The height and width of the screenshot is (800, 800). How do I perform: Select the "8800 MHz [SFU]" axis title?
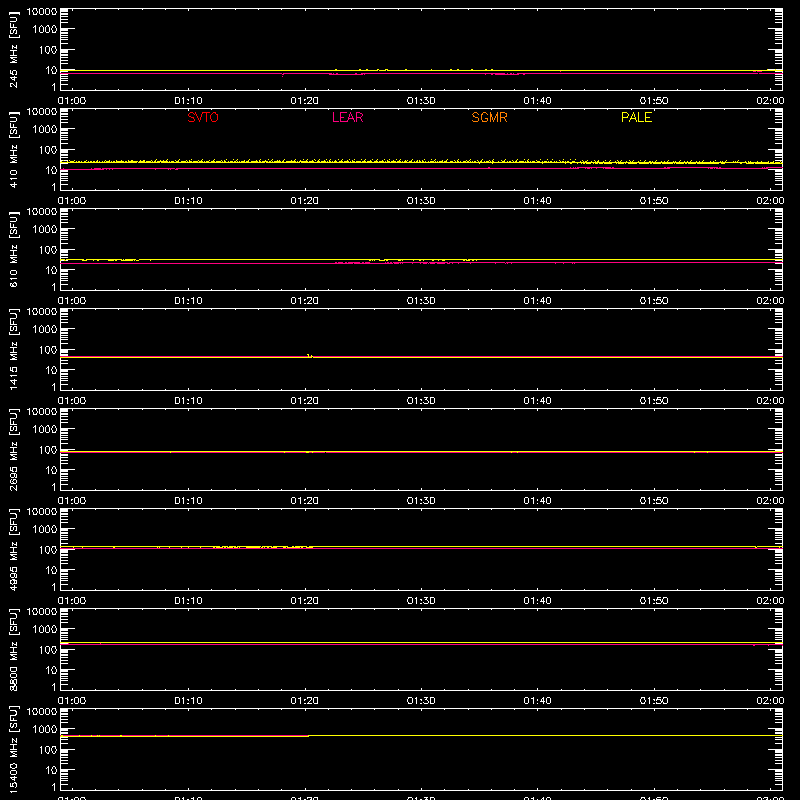pos(13,649)
